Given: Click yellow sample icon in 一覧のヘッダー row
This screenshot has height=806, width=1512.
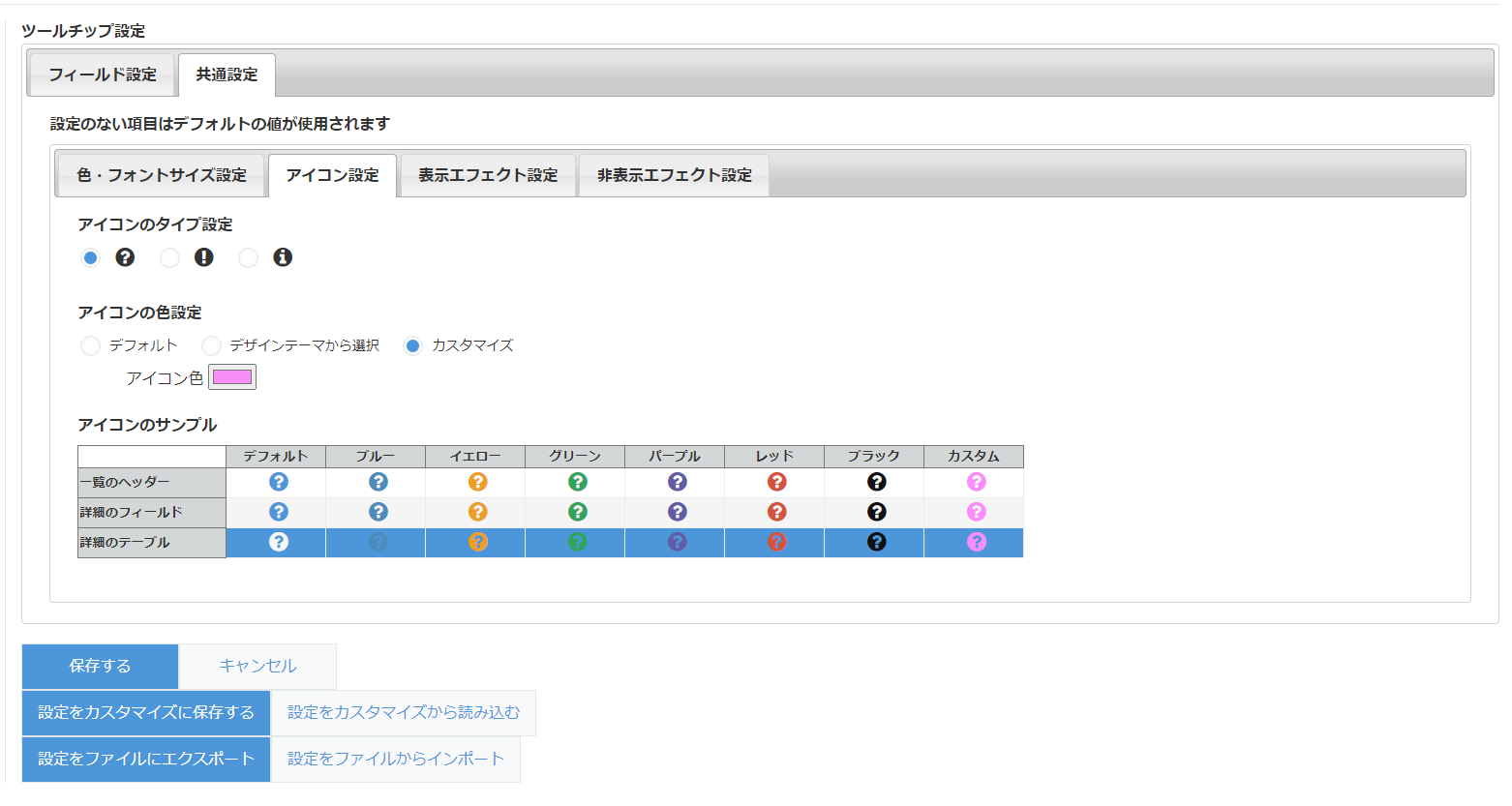Looking at the screenshot, I should (478, 482).
